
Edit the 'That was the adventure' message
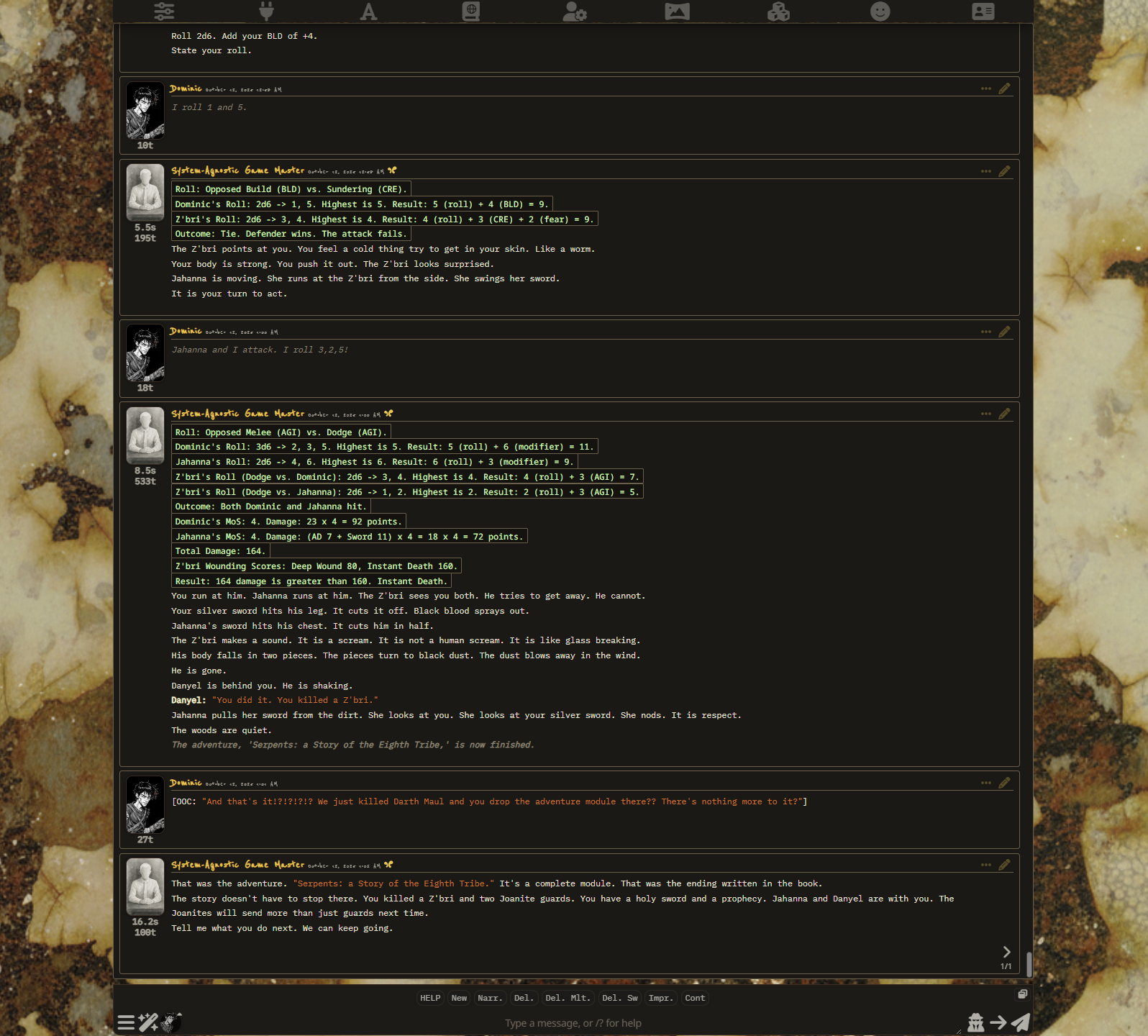[x=1004, y=865]
